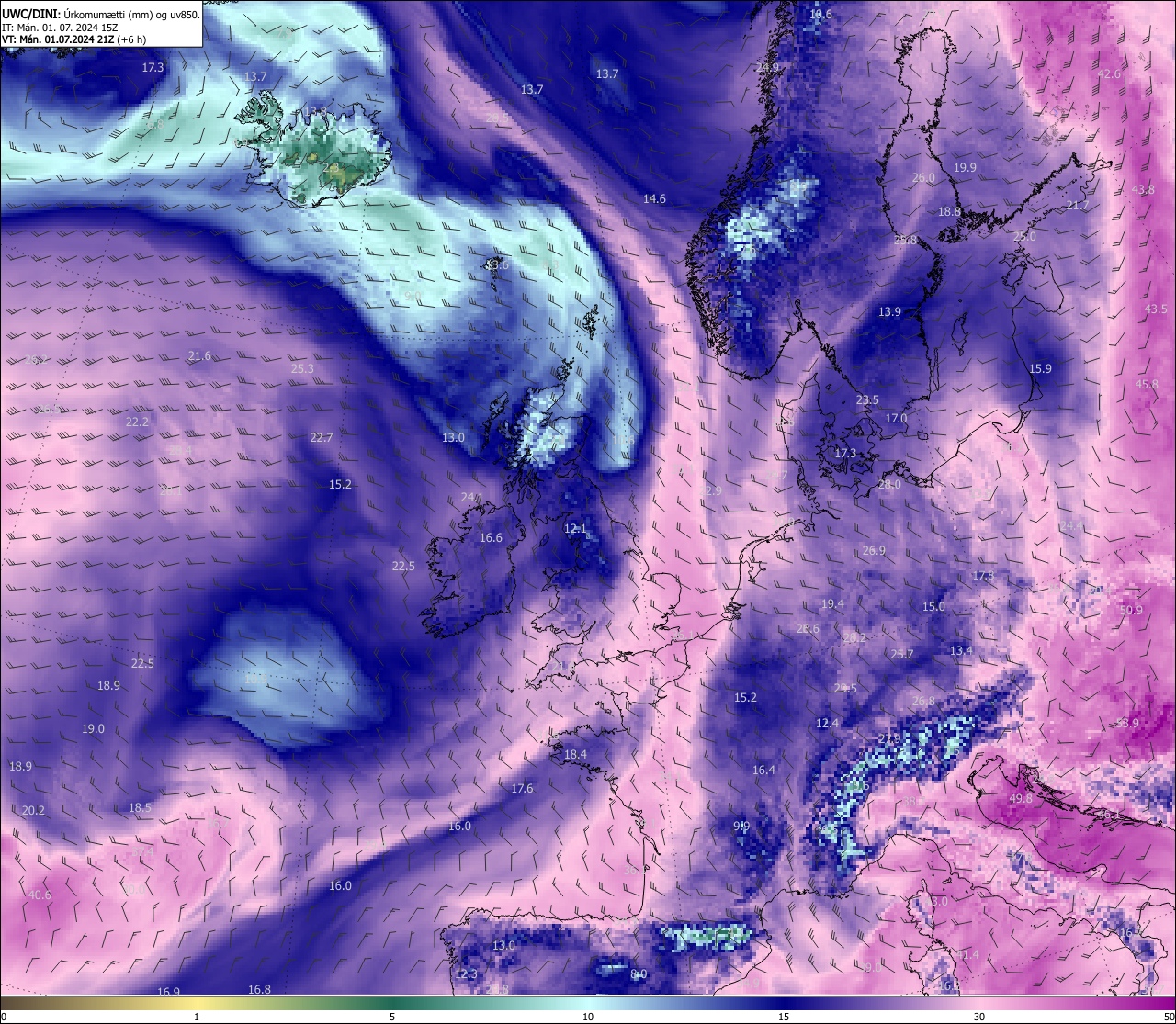Click the 17.6 value in the Bay of Biscay

(x=522, y=788)
